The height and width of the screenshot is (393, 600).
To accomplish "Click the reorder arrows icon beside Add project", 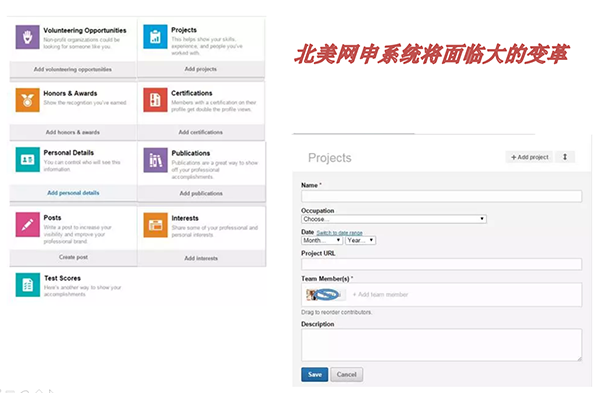I will 565,157.
